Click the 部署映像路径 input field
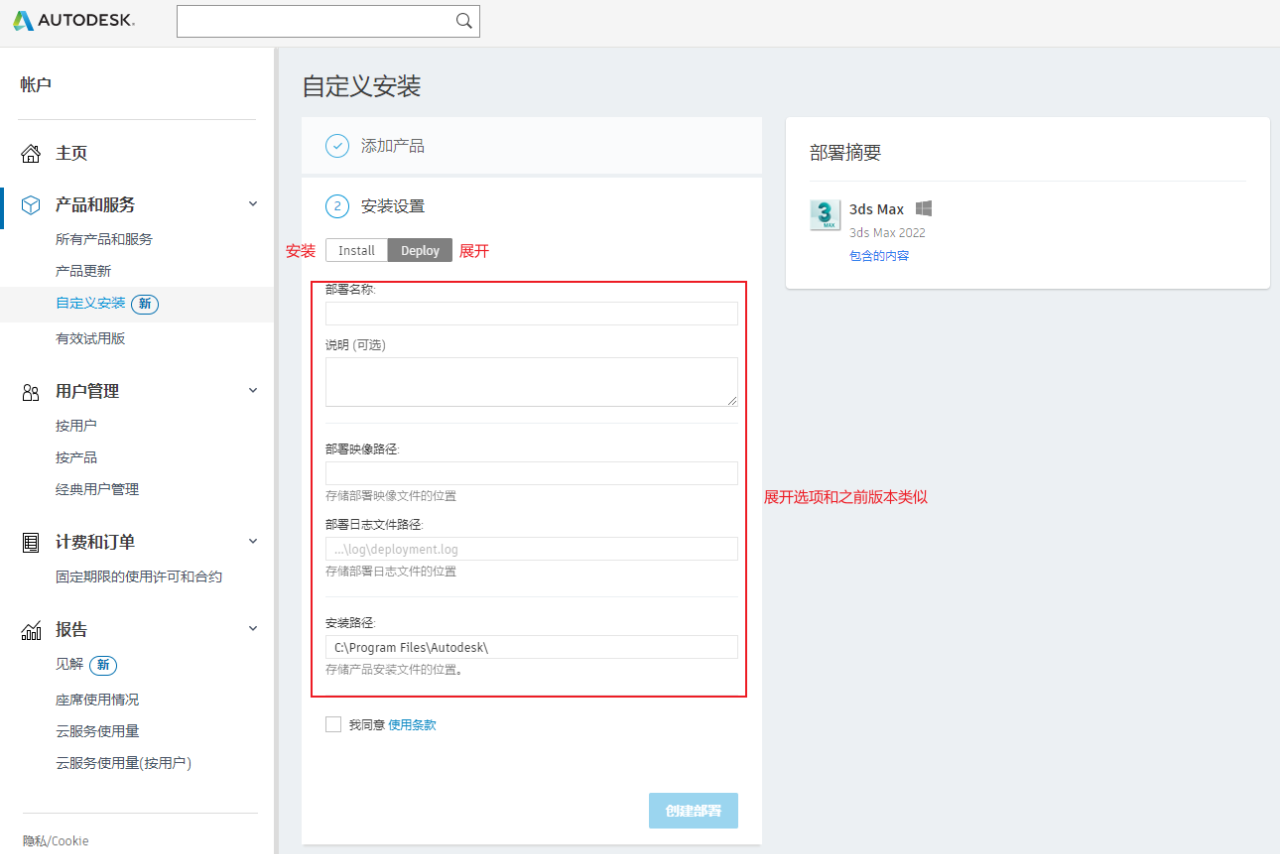1280x854 pixels. pyautogui.click(x=532, y=474)
